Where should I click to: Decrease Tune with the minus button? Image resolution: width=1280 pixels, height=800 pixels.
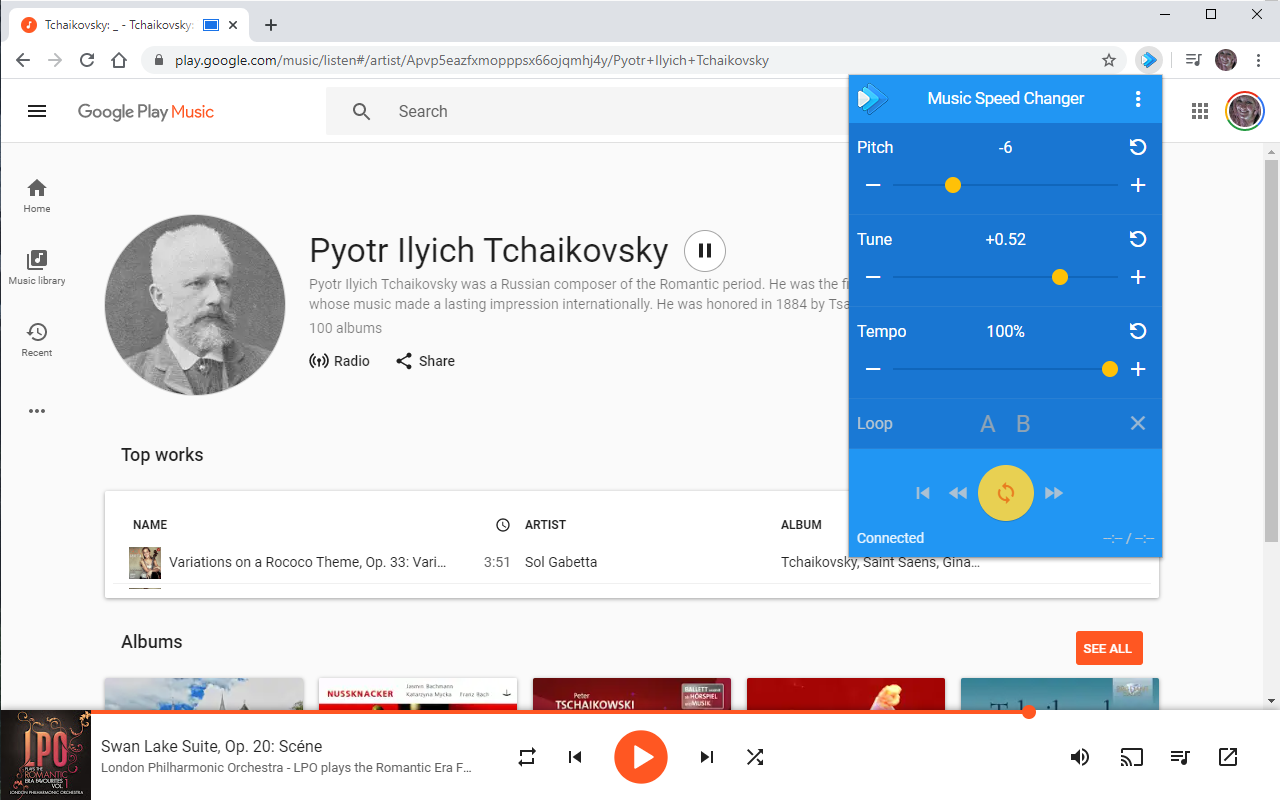pos(873,277)
